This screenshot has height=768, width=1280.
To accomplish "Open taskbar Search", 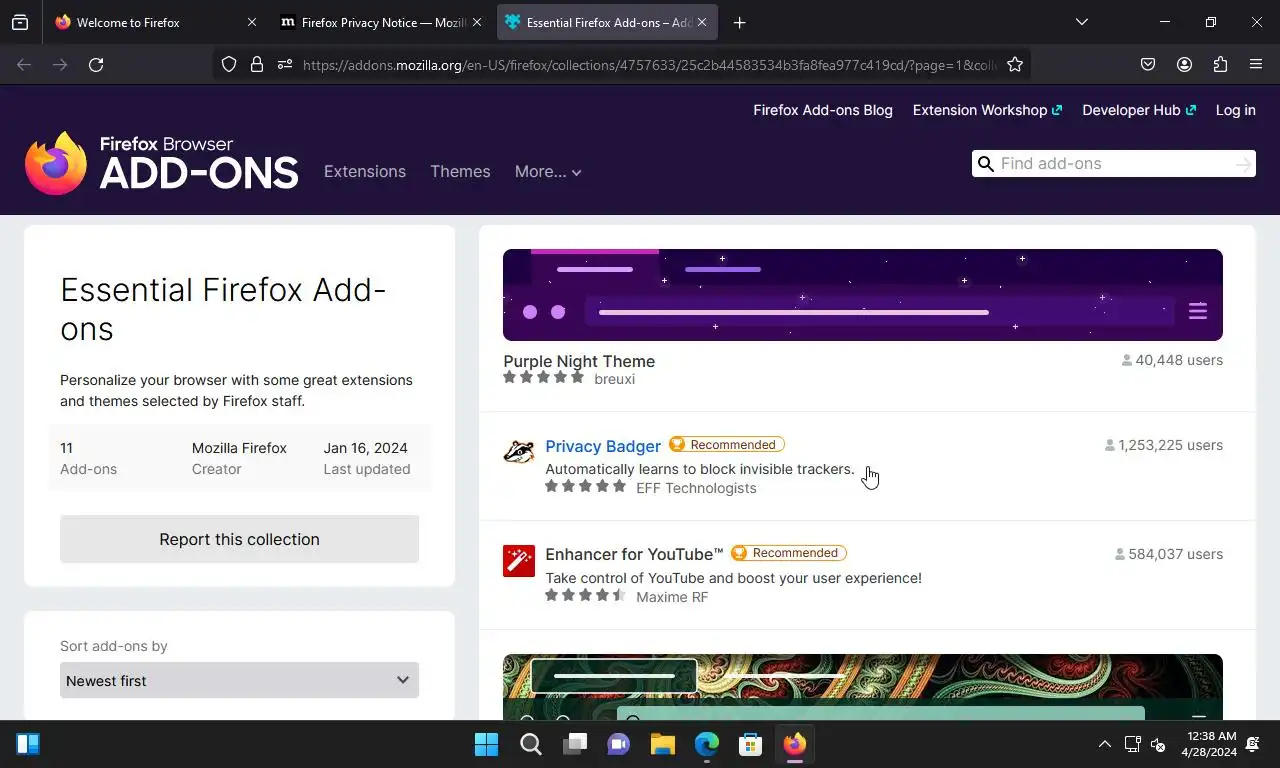I will tap(531, 744).
